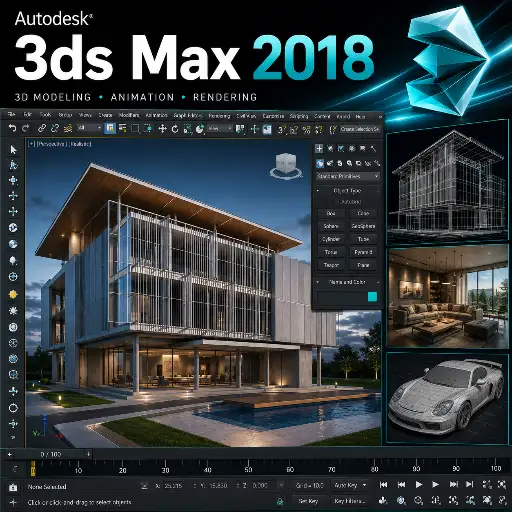This screenshot has width=512, height=512.
Task: Select the Select and Place tool
Action: point(200,129)
